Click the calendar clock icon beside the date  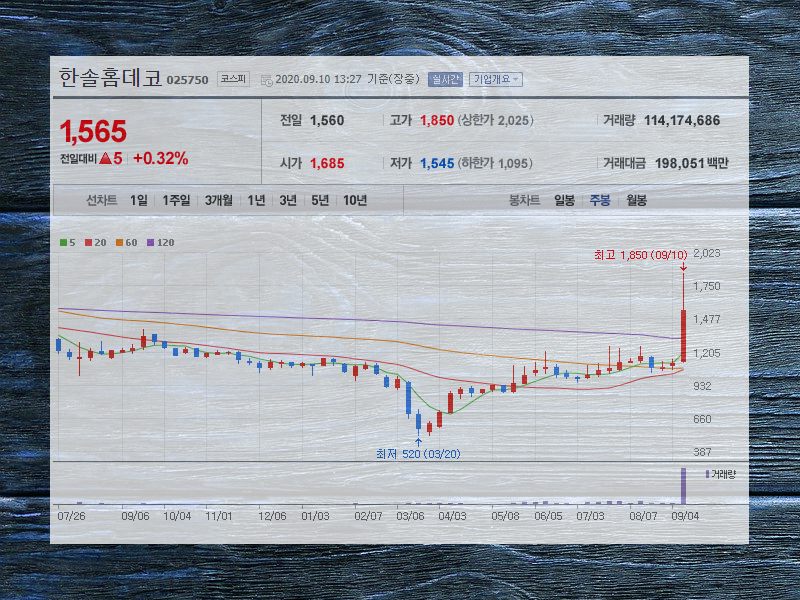click(266, 80)
